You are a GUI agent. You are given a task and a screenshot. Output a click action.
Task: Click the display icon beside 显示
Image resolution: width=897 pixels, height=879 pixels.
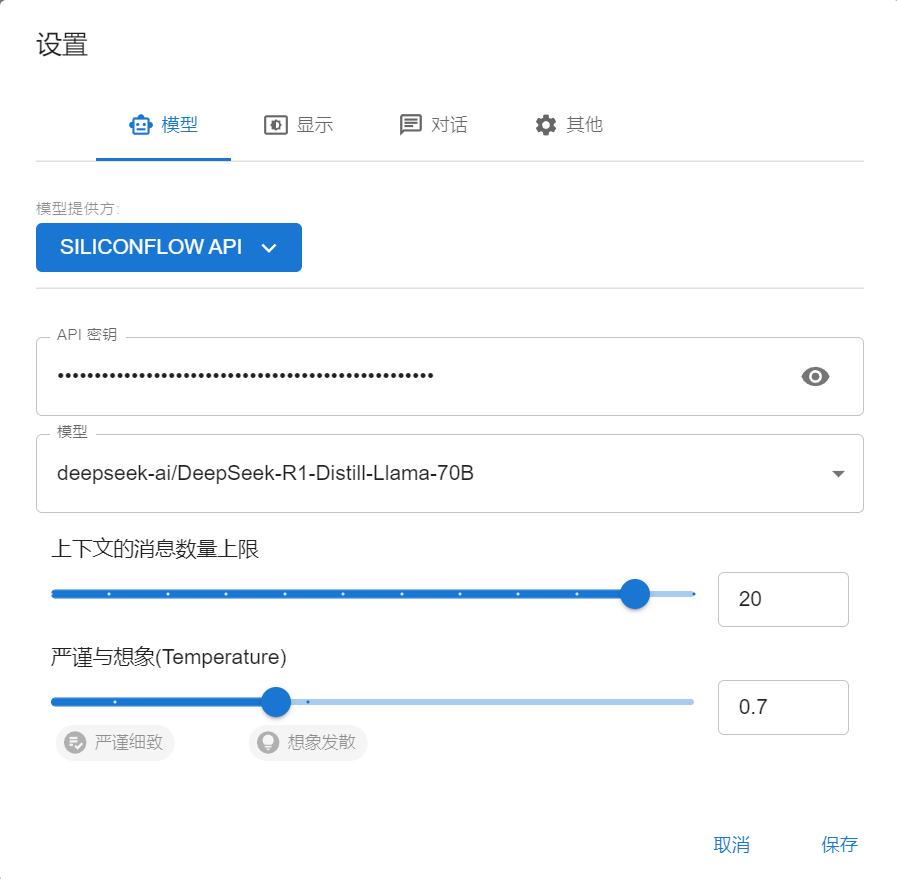coord(276,125)
